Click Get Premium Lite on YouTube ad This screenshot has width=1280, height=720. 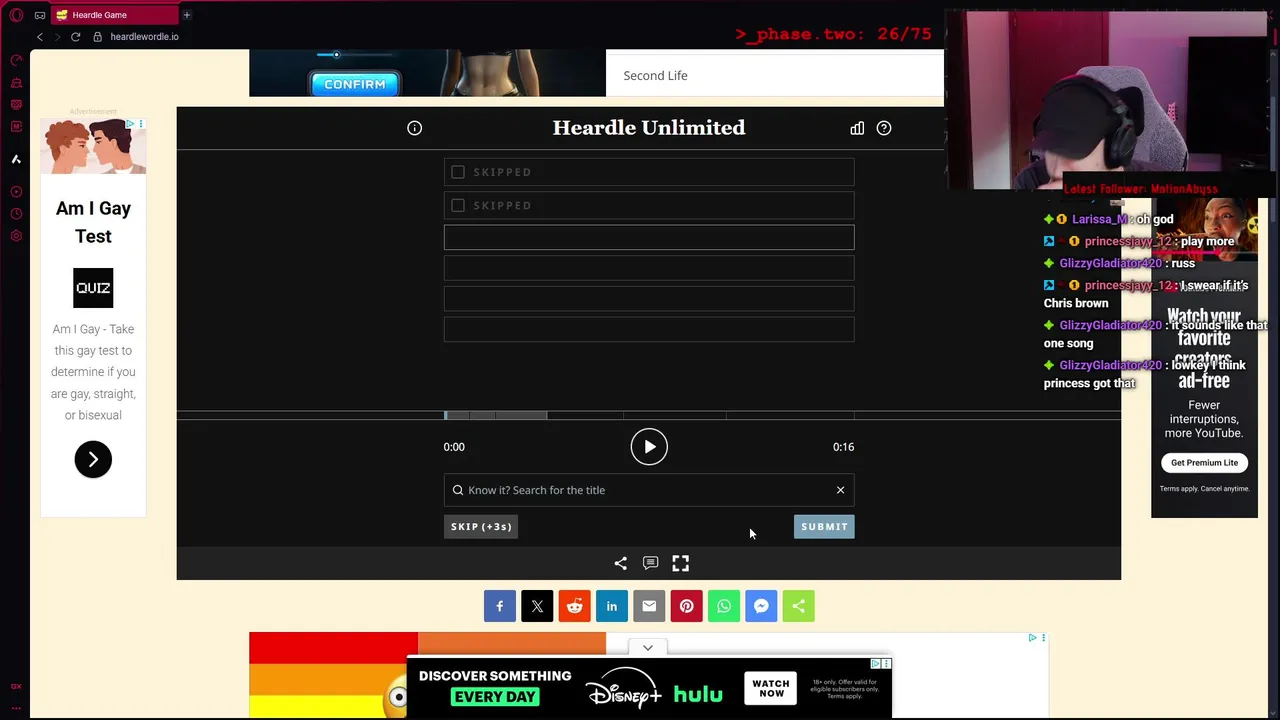1204,463
